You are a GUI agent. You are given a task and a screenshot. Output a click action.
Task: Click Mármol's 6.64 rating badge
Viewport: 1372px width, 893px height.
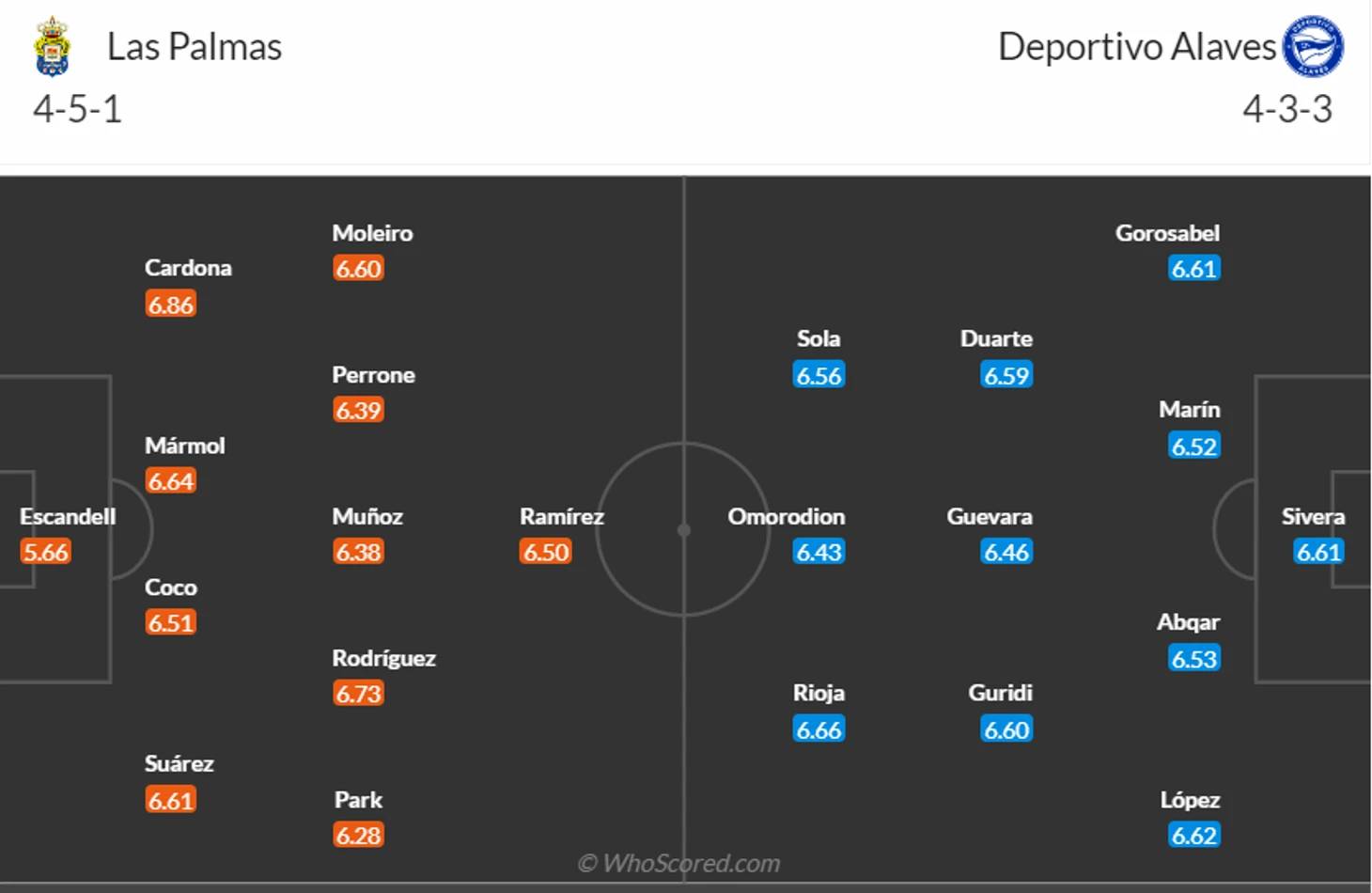[x=171, y=481]
